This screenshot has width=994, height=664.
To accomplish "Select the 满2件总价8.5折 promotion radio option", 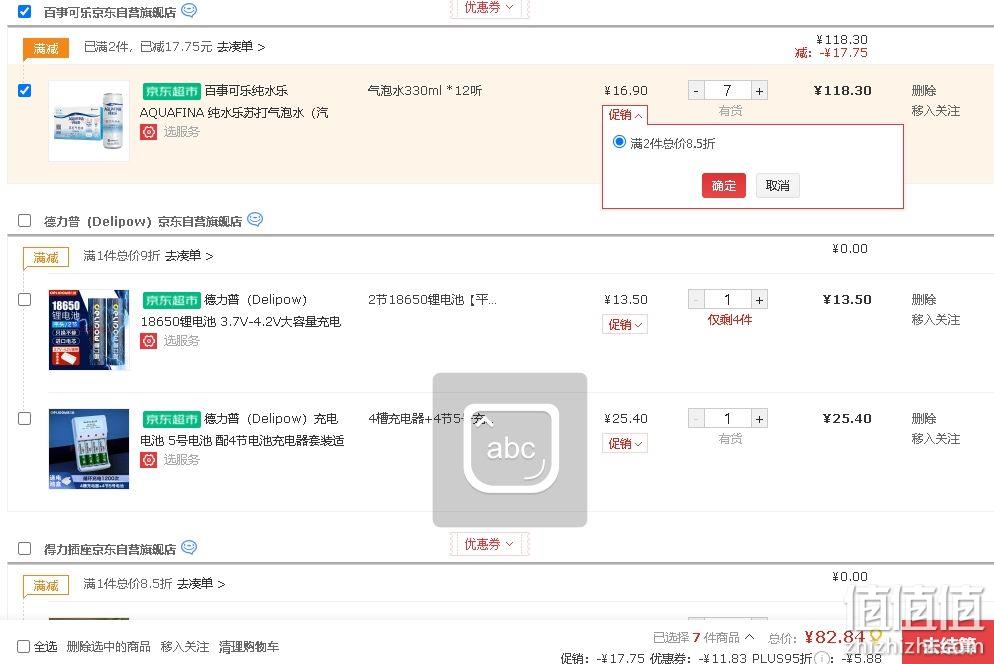I will [619, 142].
